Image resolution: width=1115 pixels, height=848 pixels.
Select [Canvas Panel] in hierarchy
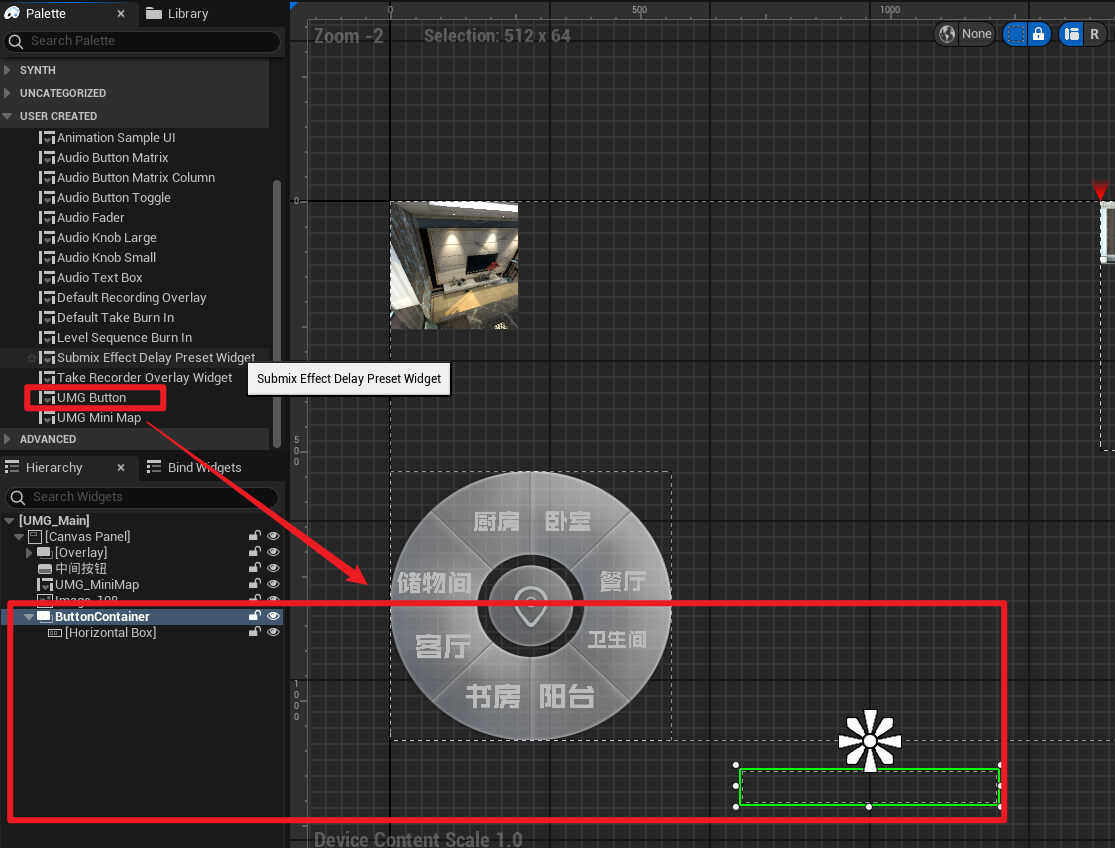coord(87,537)
